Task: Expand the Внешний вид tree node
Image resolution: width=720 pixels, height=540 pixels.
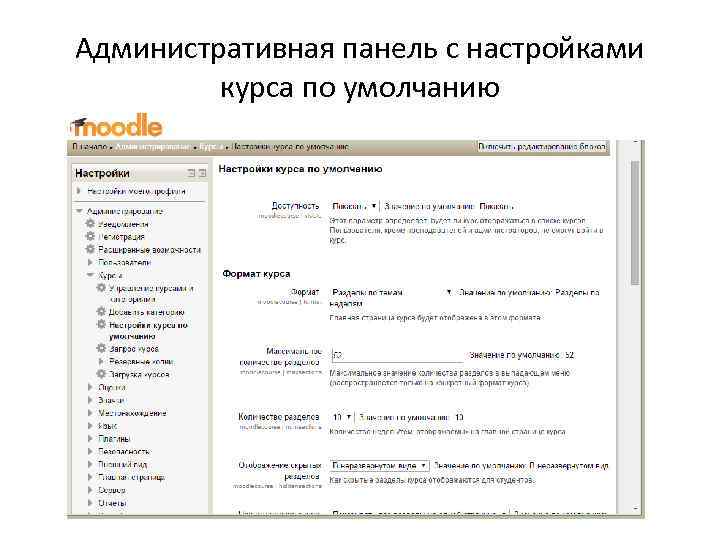Action: 90,465
